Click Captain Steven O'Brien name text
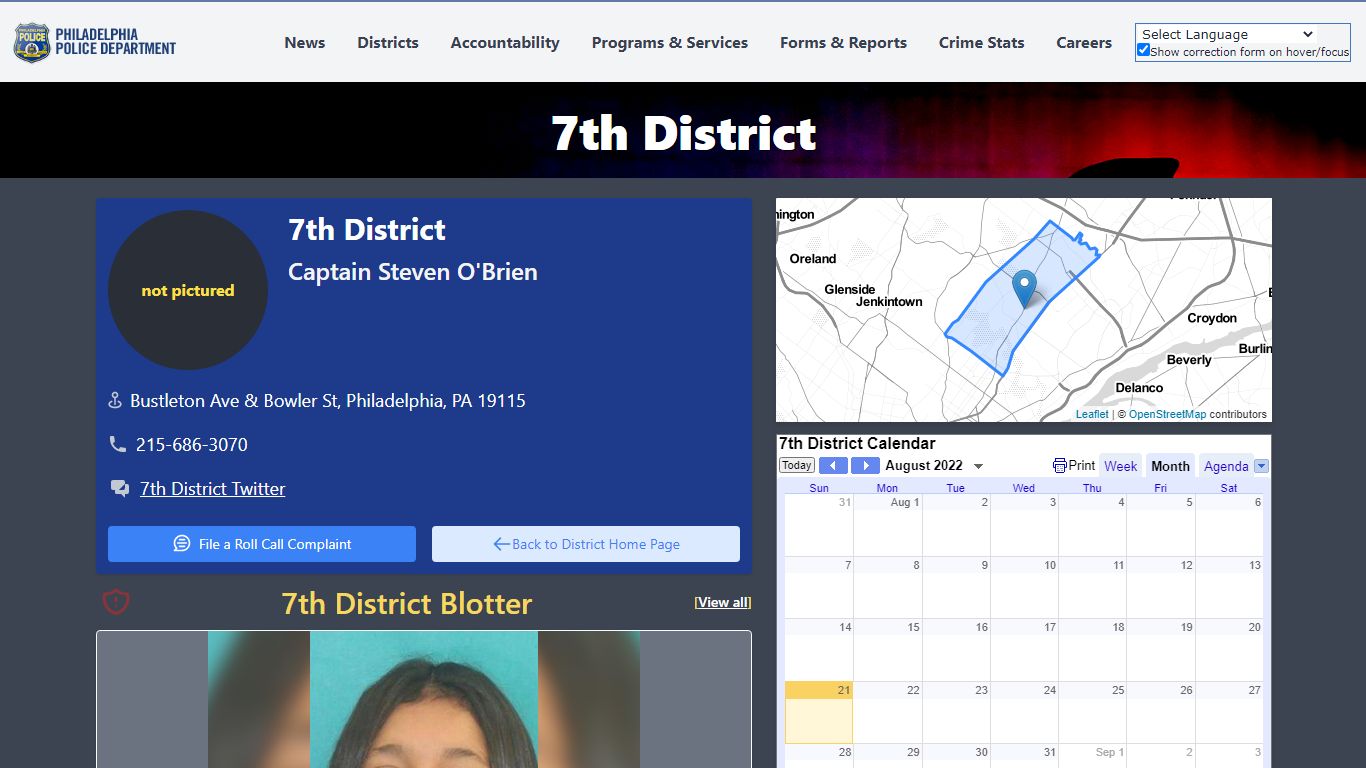1366x768 pixels. click(413, 272)
